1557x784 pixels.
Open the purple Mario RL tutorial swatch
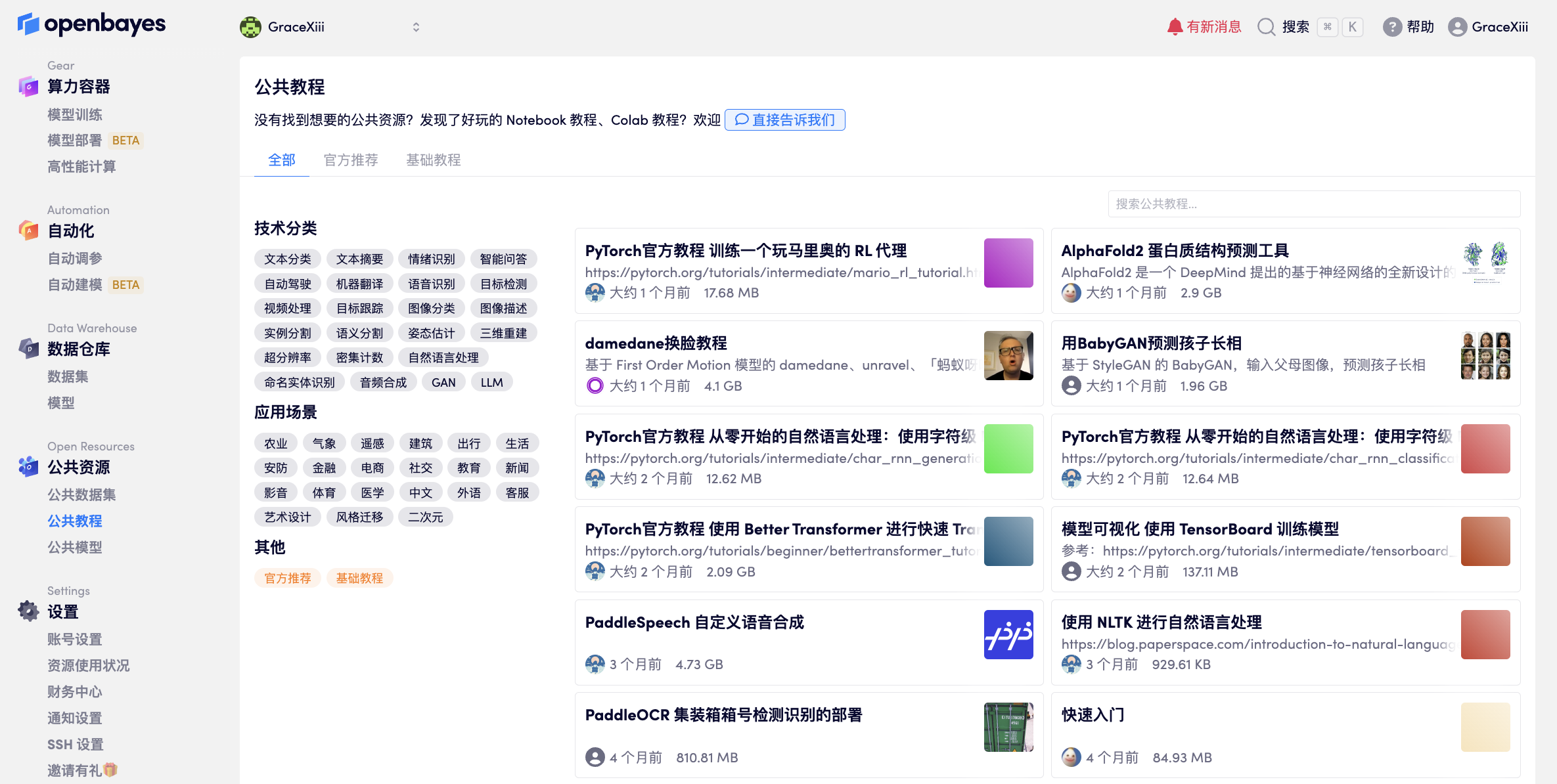click(x=1008, y=263)
